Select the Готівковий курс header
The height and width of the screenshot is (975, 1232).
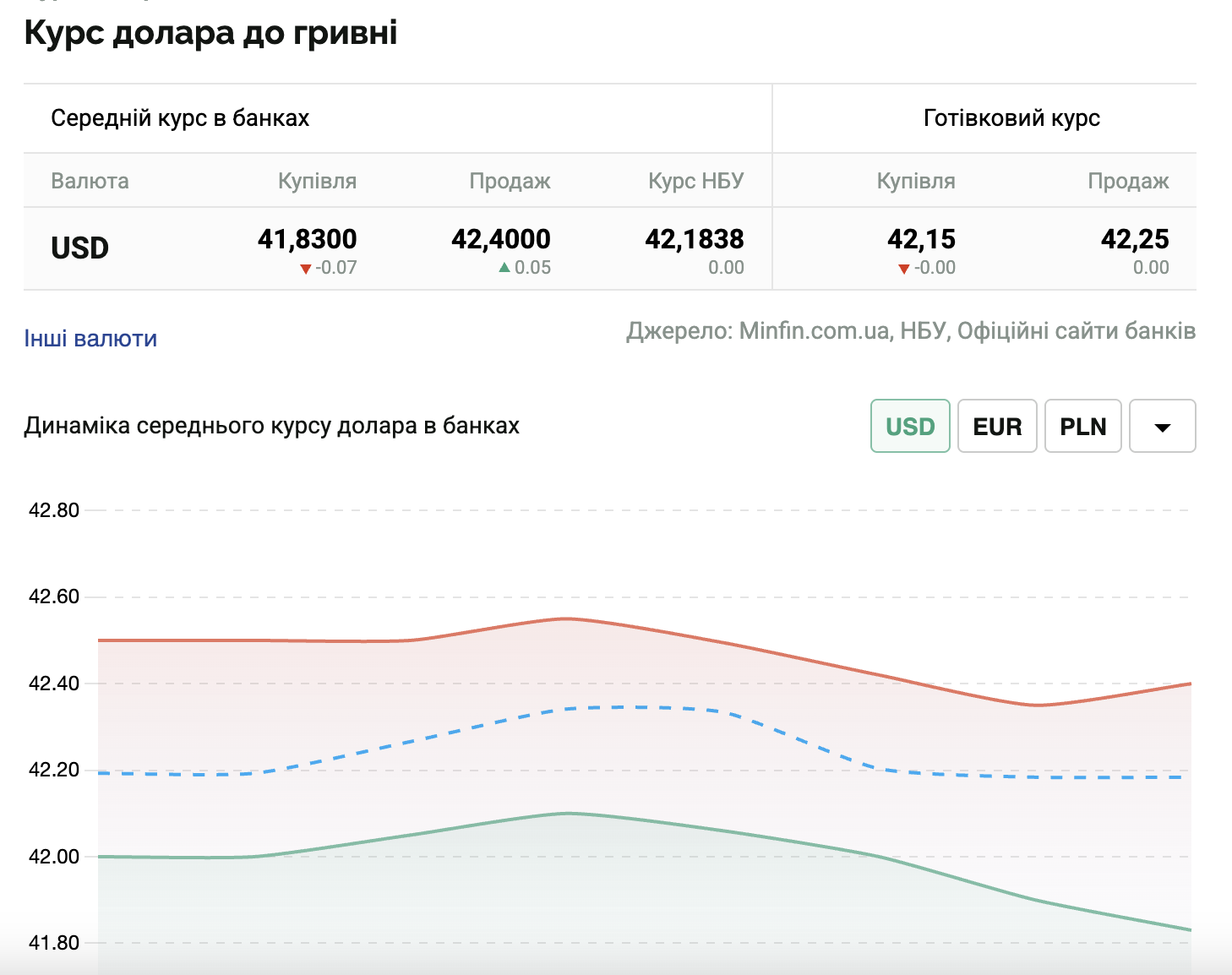1011,118
